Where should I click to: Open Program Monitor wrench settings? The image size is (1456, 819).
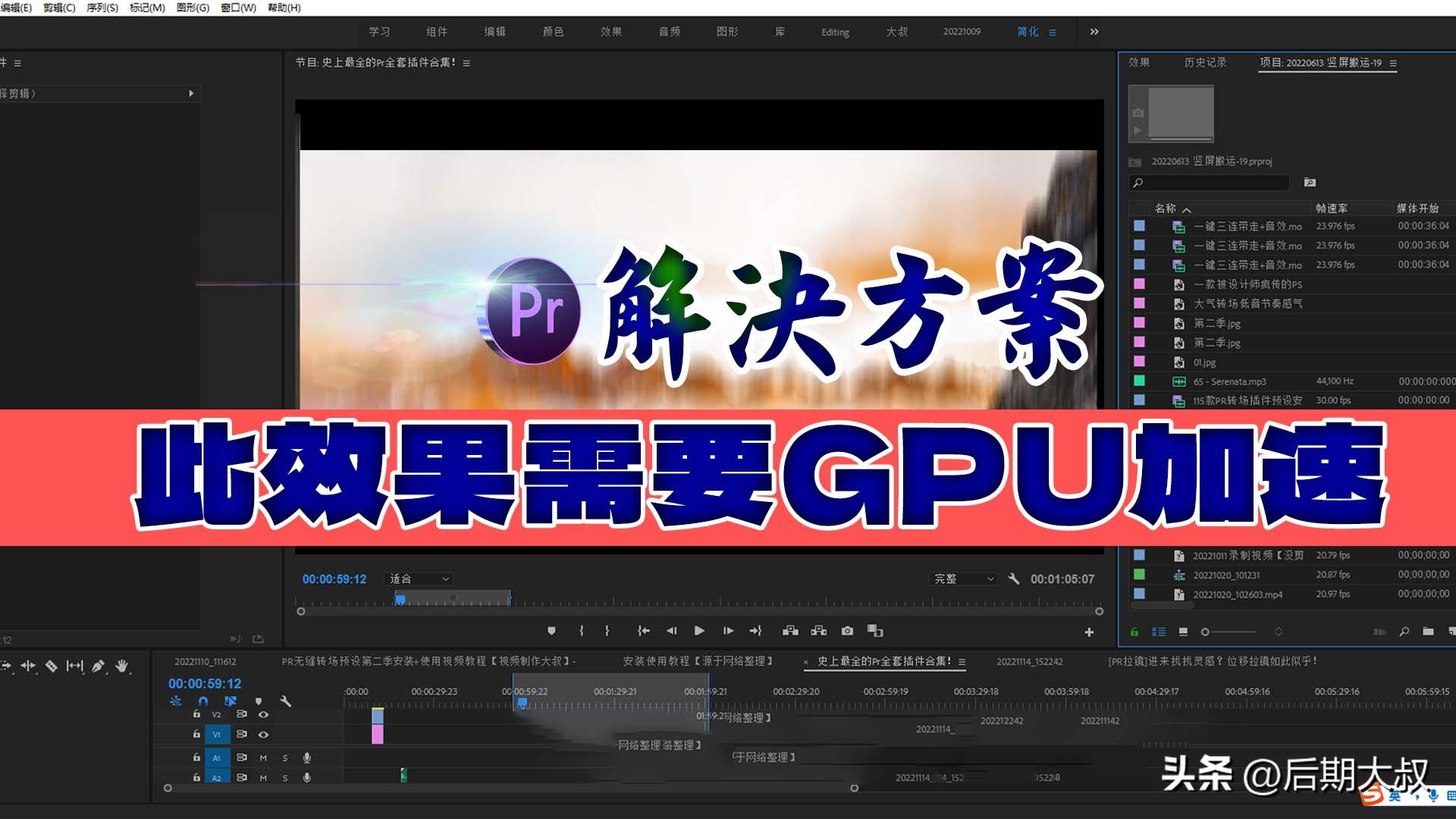pyautogui.click(x=1014, y=579)
